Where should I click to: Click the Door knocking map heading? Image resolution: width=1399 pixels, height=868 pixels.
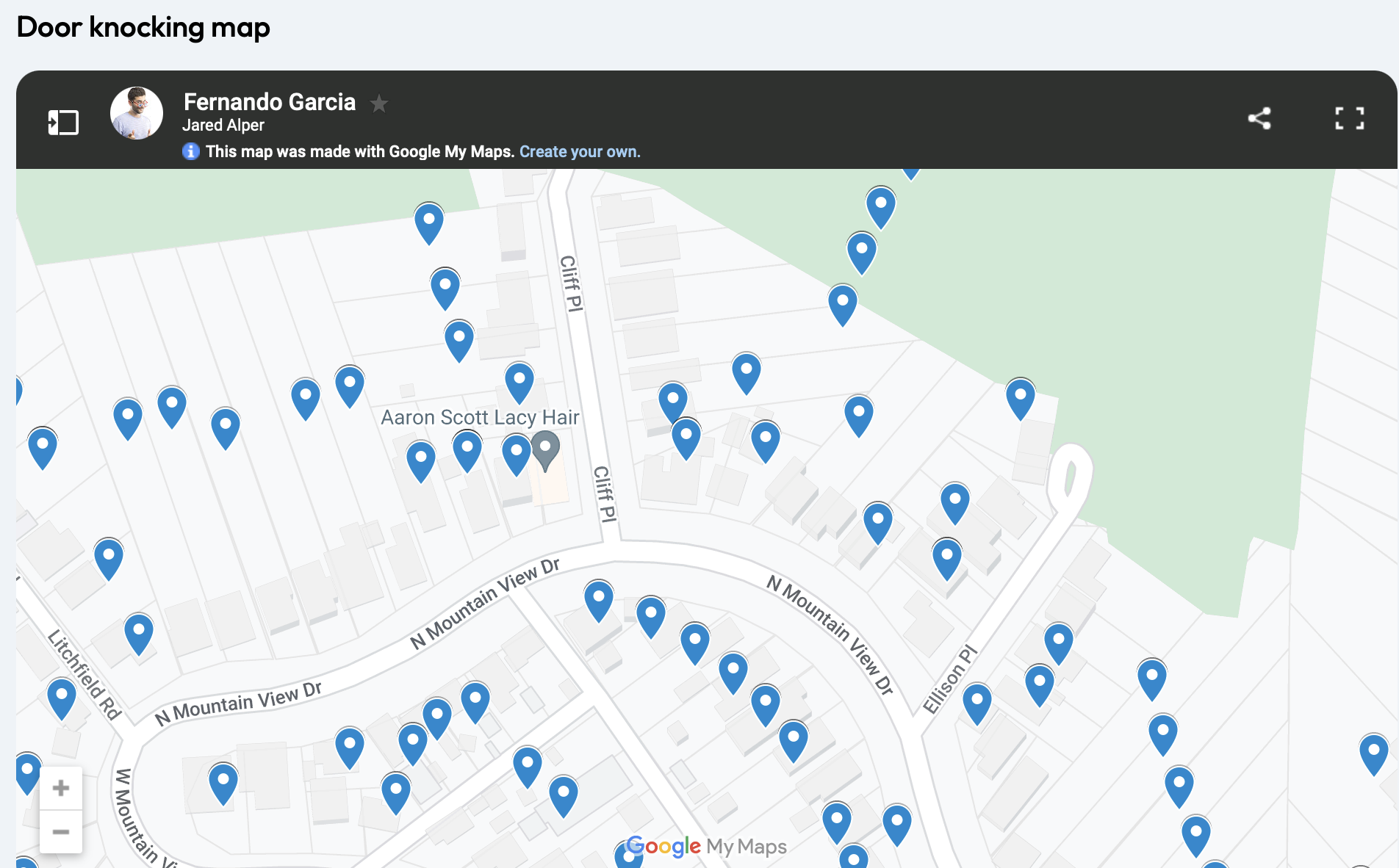coord(143,27)
